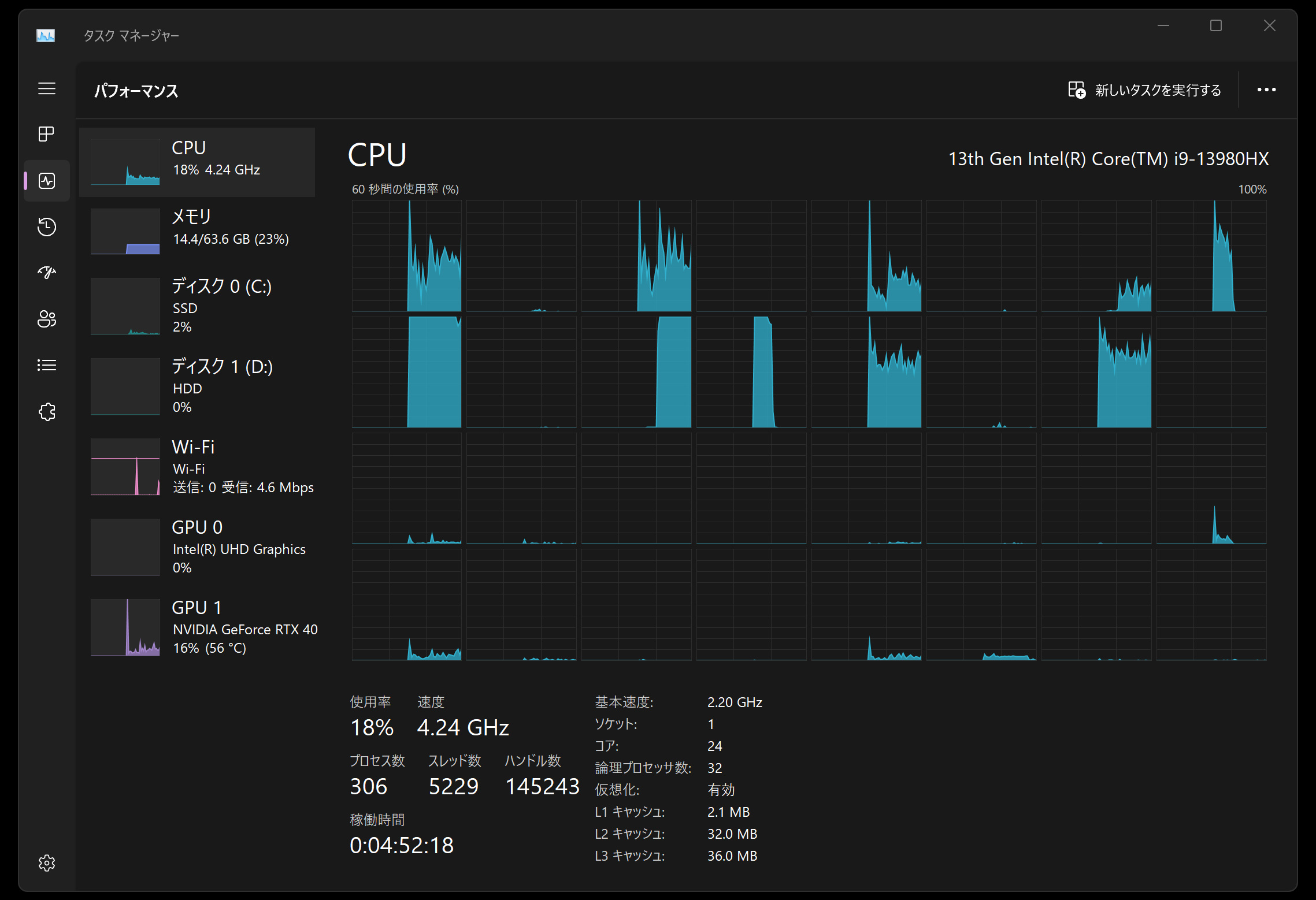Select the Wi-Fi performance item
Image resolution: width=1316 pixels, height=900 pixels.
197,466
